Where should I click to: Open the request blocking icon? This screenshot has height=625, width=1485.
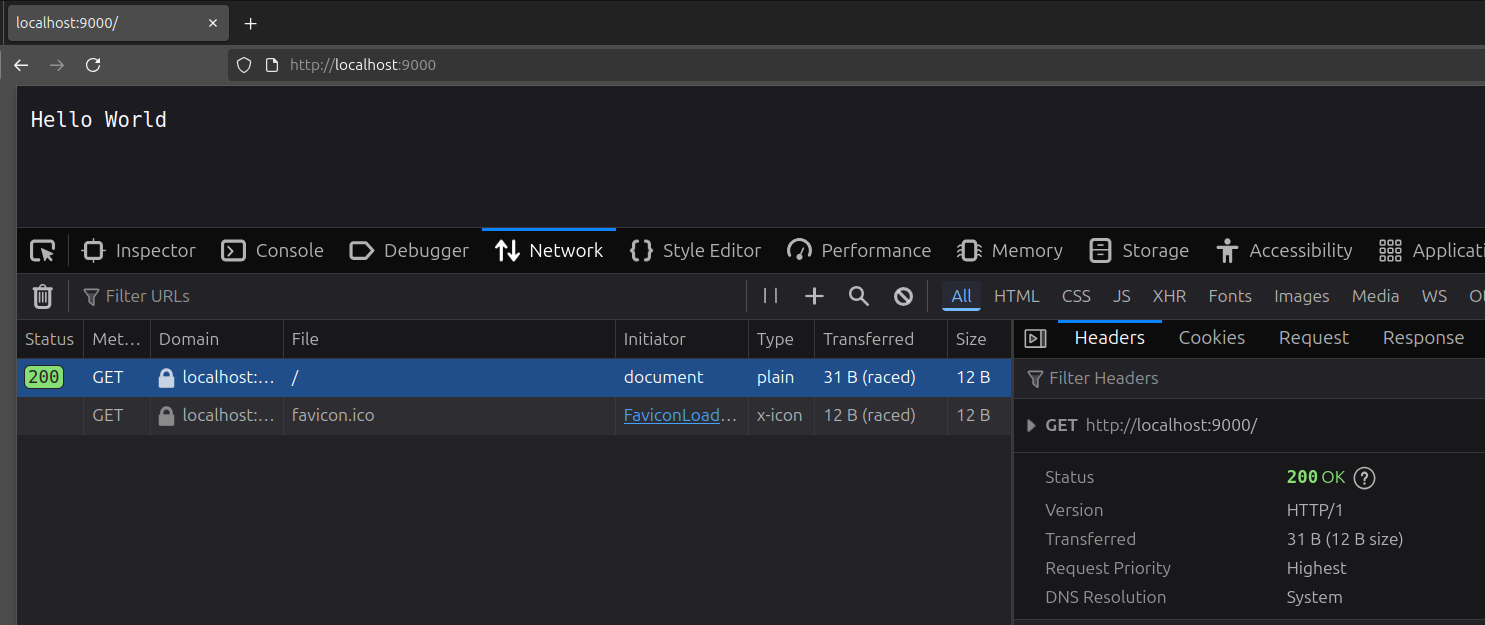[x=903, y=296]
